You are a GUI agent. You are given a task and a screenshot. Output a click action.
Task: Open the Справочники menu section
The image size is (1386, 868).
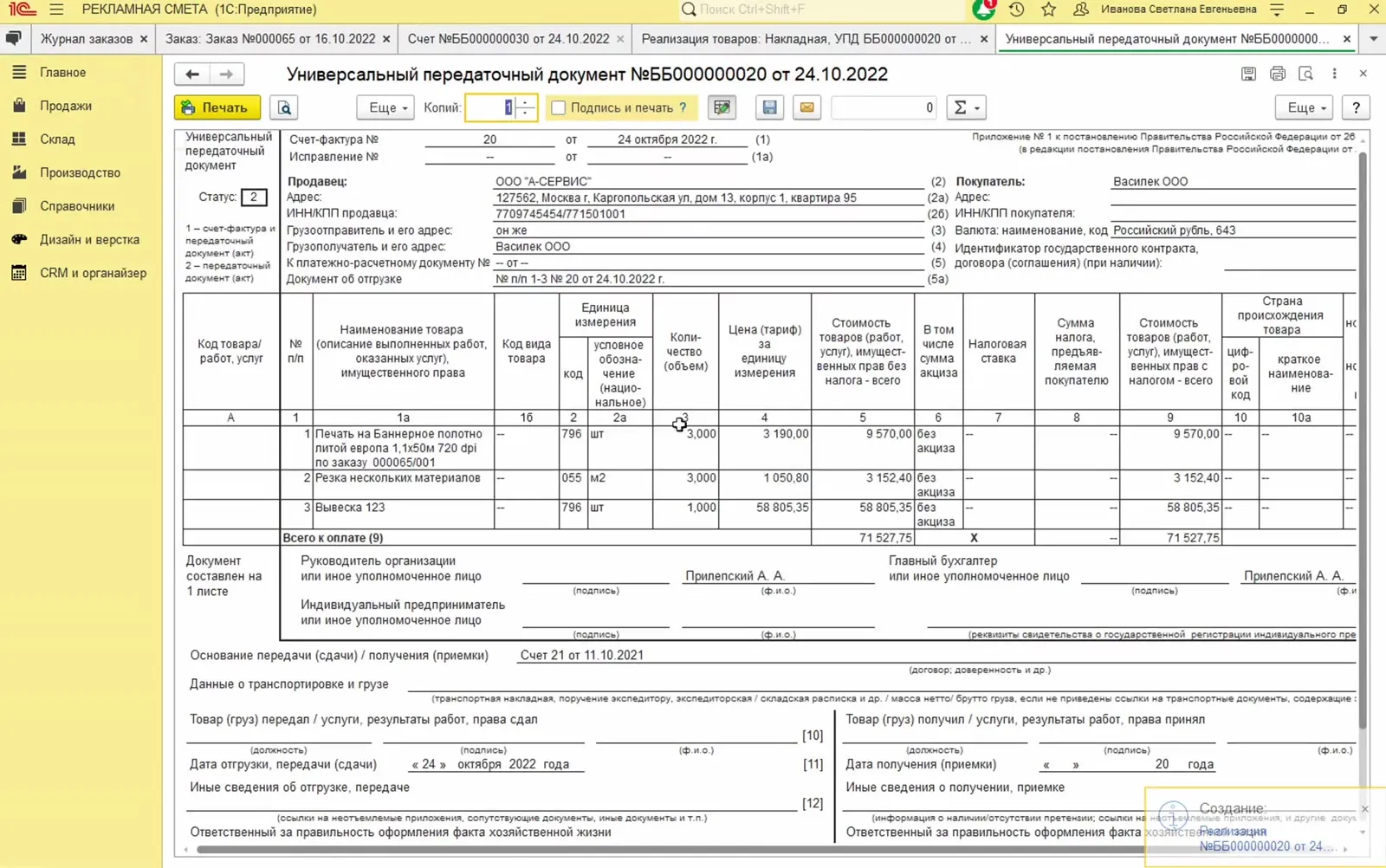(x=77, y=206)
